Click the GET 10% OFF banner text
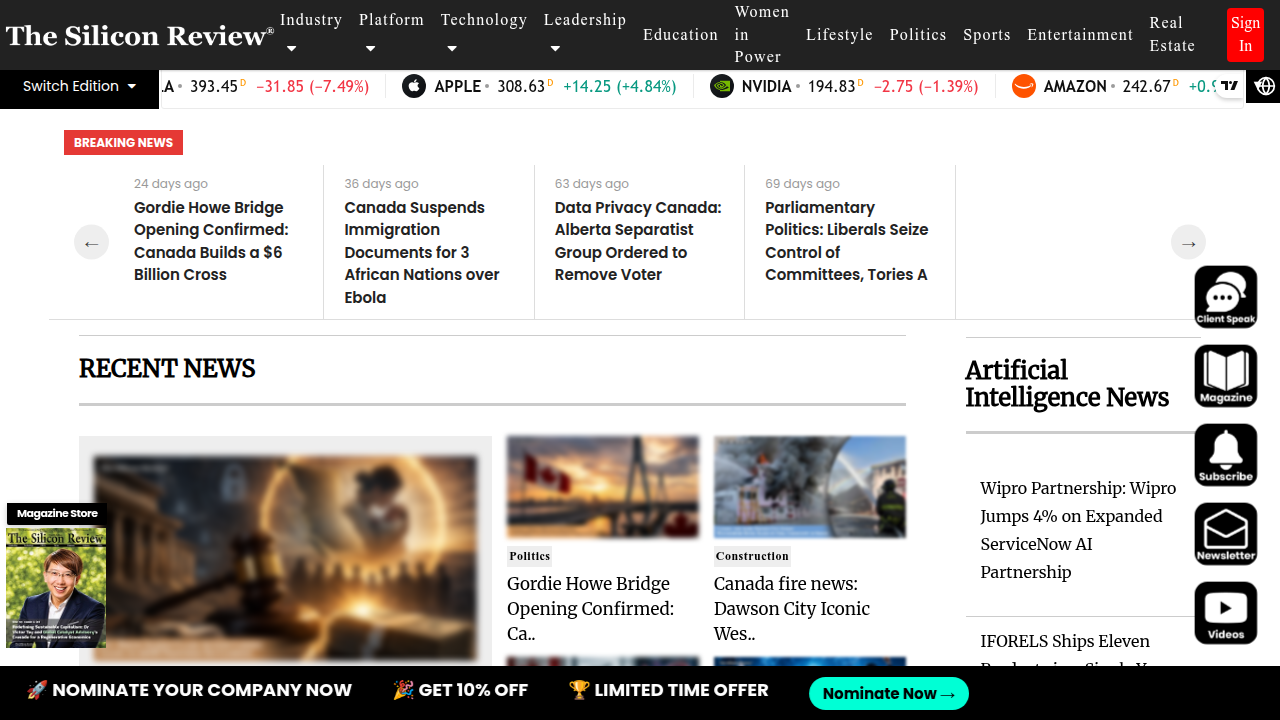Screen dimensions: 1280x720 (x=460, y=690)
